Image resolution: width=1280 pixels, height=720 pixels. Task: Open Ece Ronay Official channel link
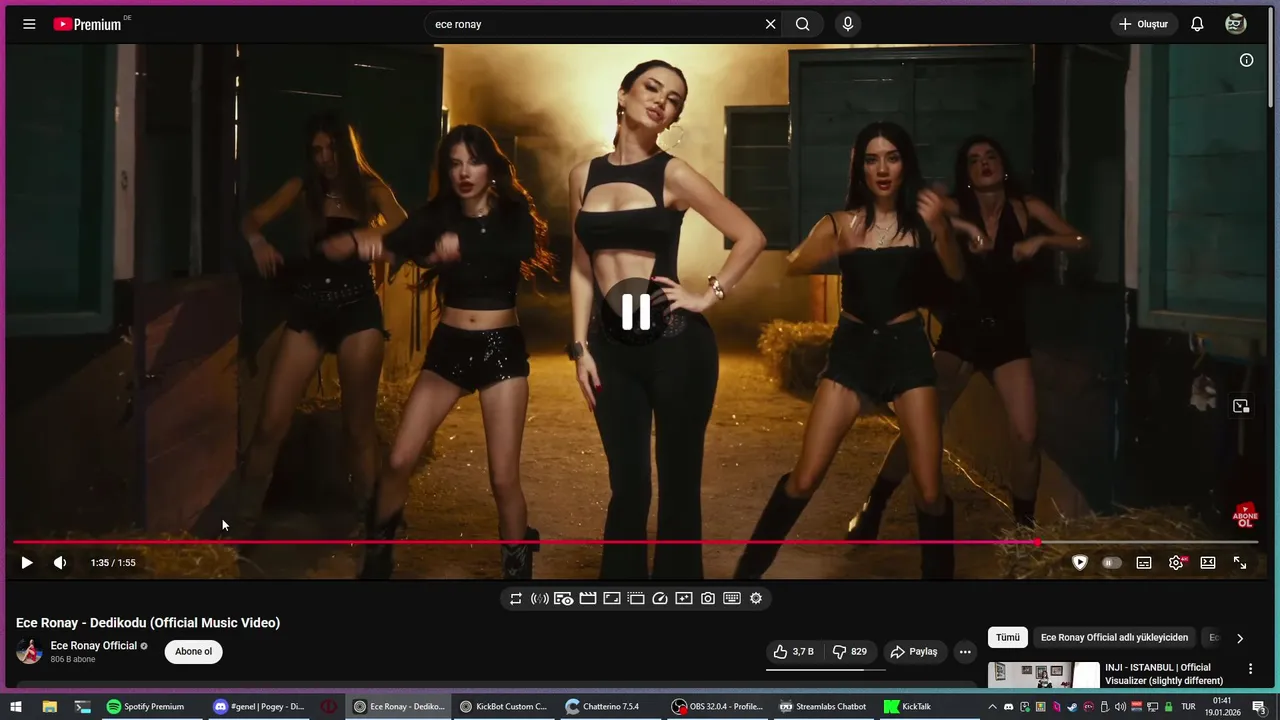(94, 646)
